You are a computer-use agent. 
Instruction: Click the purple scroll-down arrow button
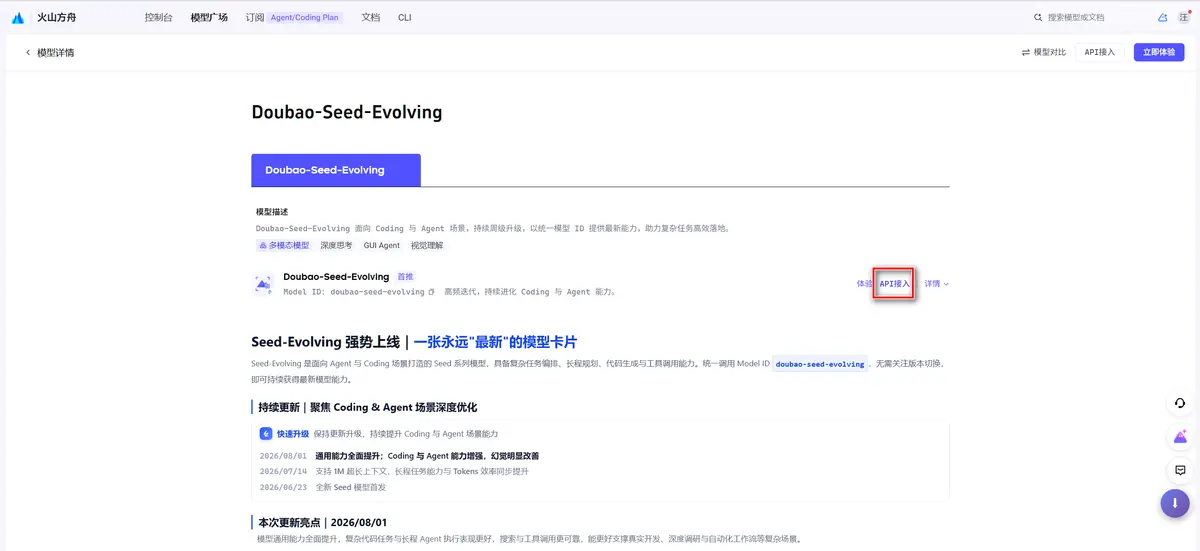1175,503
